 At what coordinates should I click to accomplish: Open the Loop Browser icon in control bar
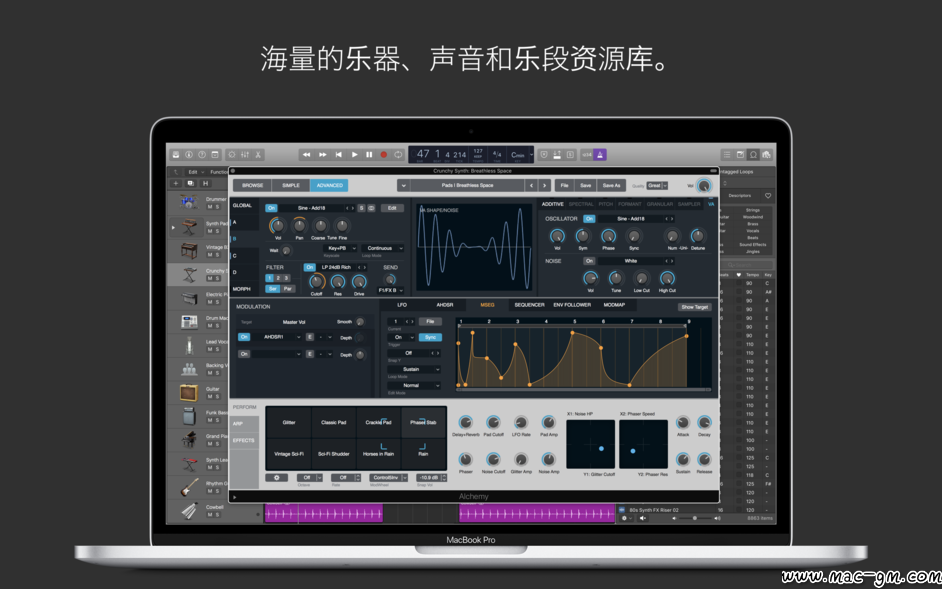(753, 154)
